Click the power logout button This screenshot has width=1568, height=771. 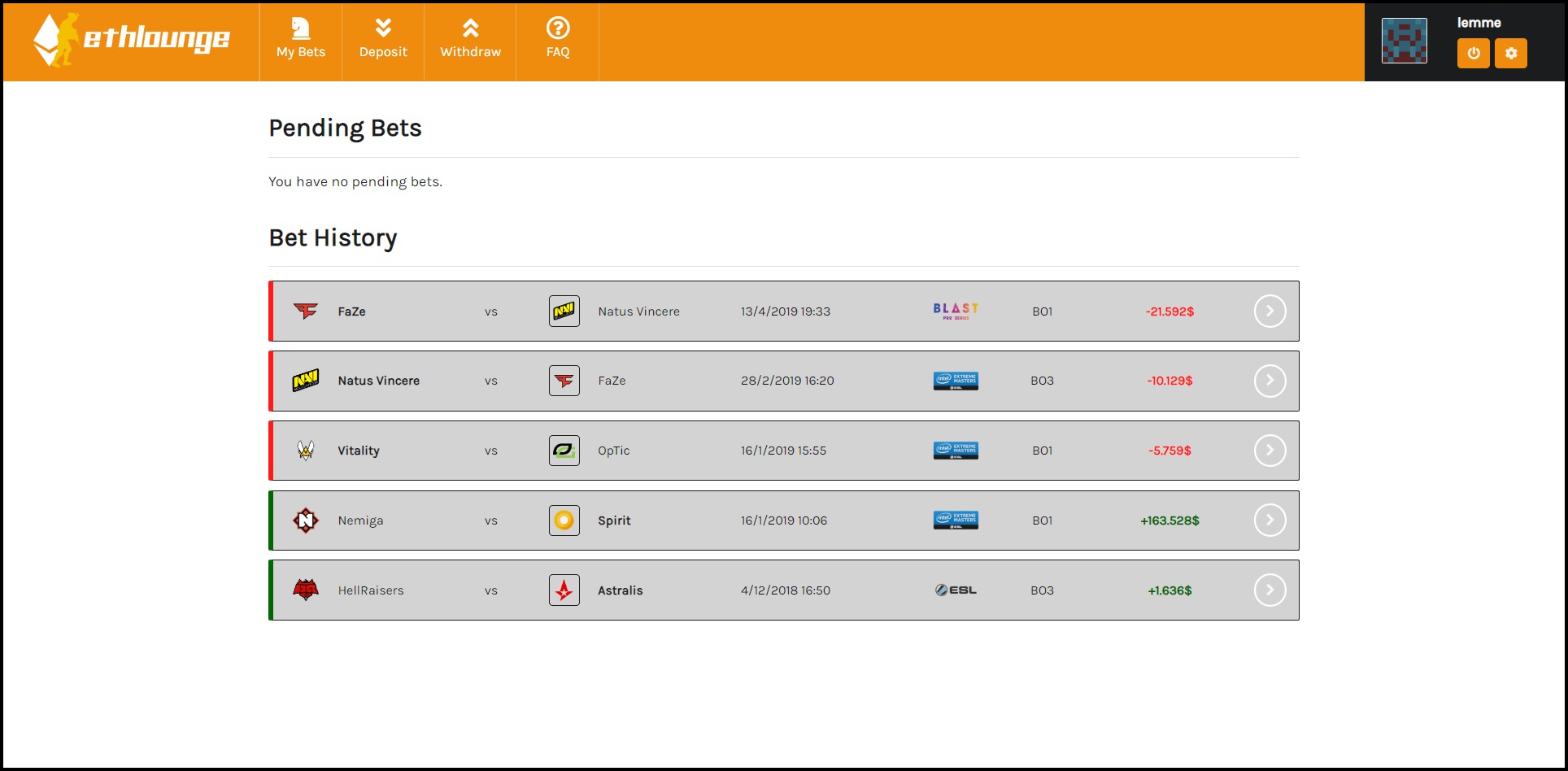pyautogui.click(x=1474, y=54)
